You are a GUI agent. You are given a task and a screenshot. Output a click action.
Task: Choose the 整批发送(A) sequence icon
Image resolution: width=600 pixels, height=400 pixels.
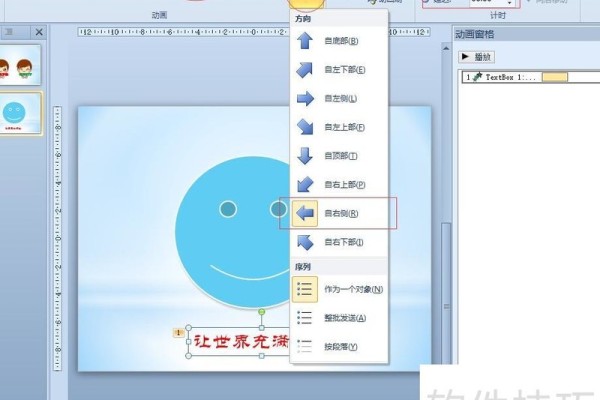[x=305, y=318]
